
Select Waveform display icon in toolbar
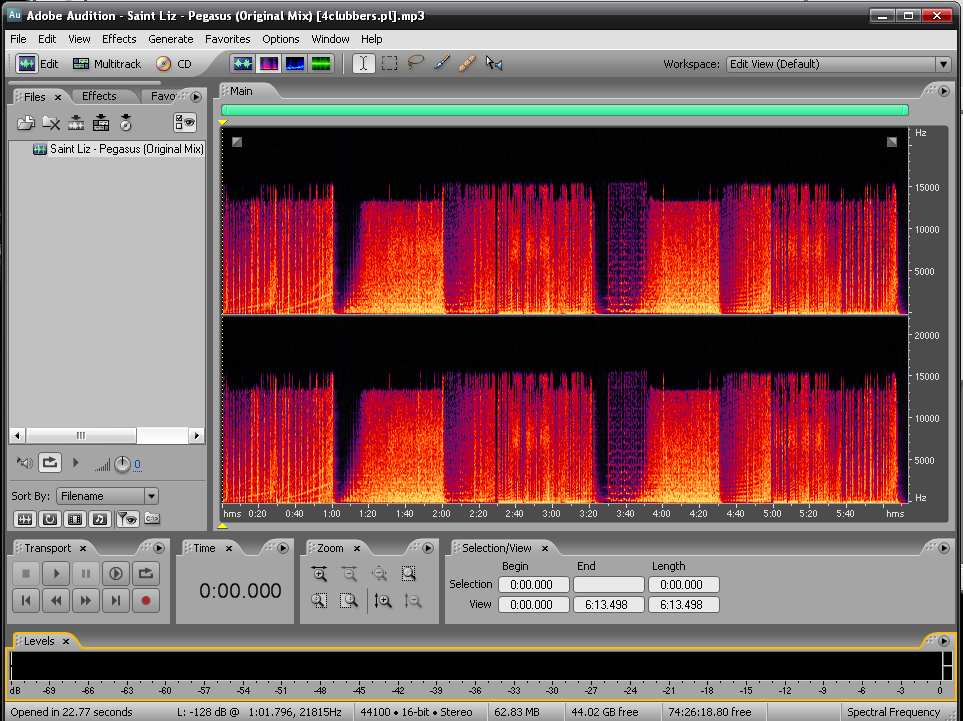pos(243,64)
